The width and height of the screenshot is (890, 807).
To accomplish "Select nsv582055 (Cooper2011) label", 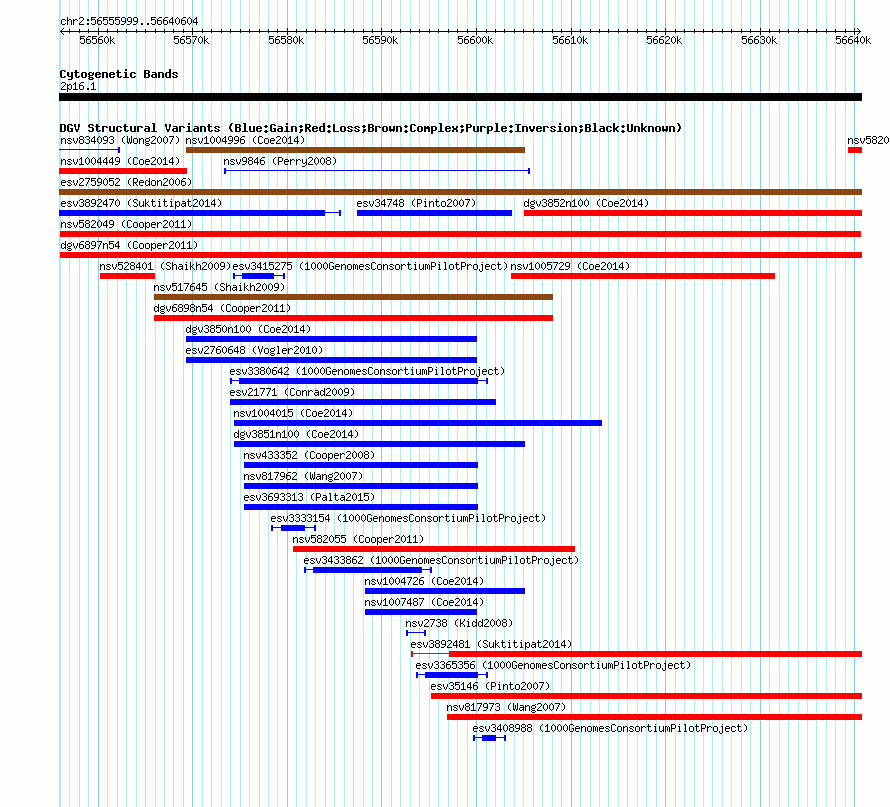I will (358, 539).
